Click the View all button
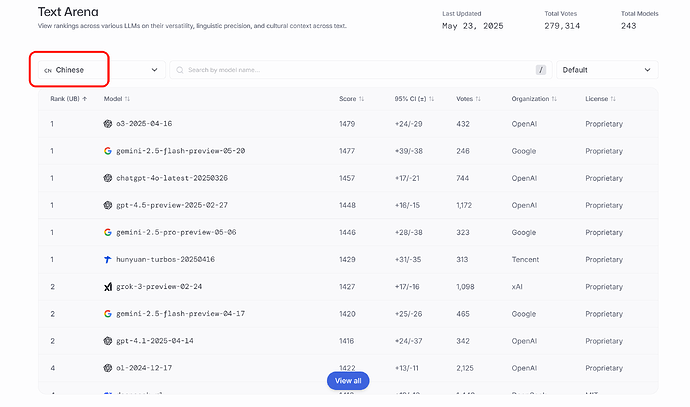The image size is (690, 407). [x=348, y=381]
